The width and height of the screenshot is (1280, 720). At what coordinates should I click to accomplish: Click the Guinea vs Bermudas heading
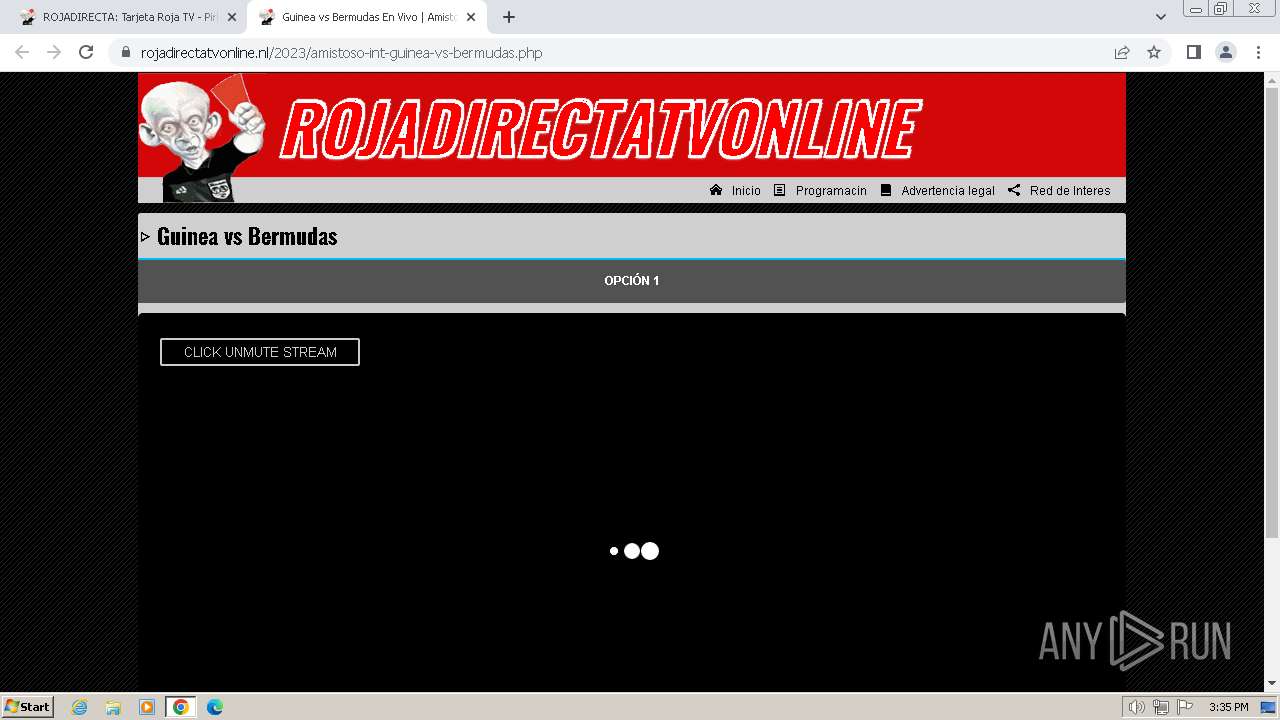(247, 237)
